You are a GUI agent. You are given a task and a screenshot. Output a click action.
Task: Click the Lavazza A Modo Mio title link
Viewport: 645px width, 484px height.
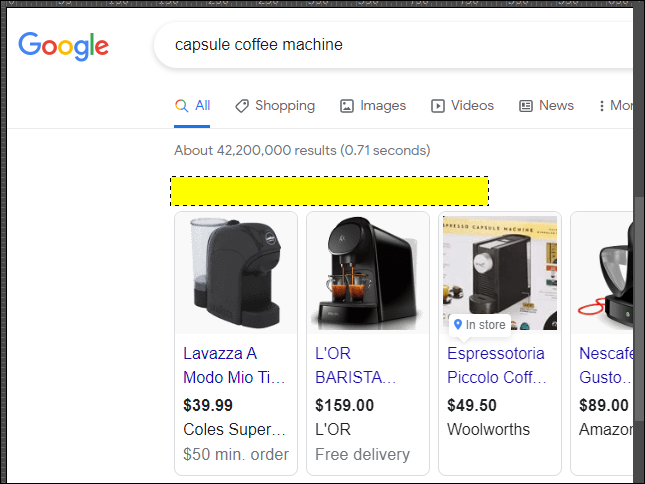(x=234, y=366)
